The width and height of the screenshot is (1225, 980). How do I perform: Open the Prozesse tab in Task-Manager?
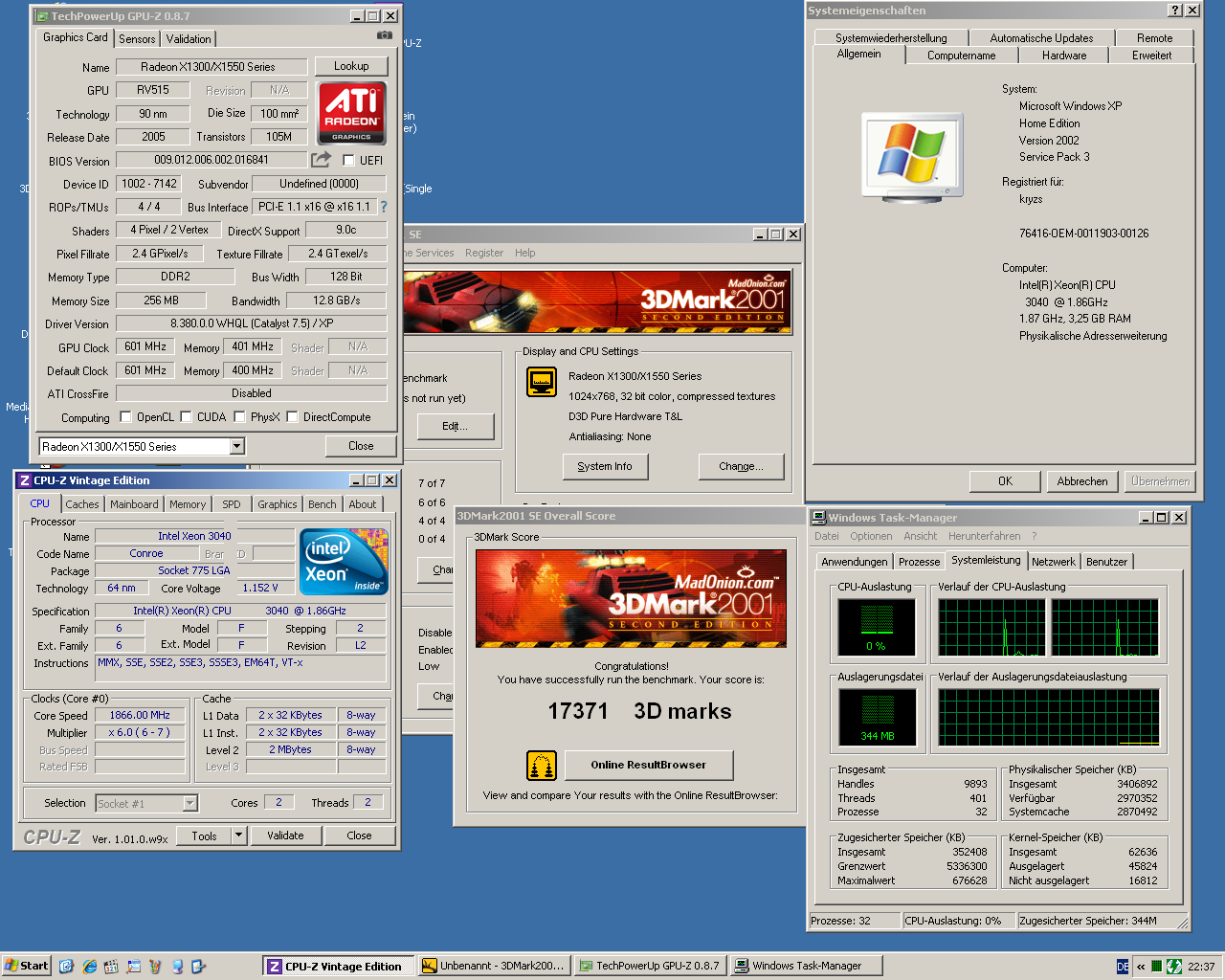(x=920, y=562)
